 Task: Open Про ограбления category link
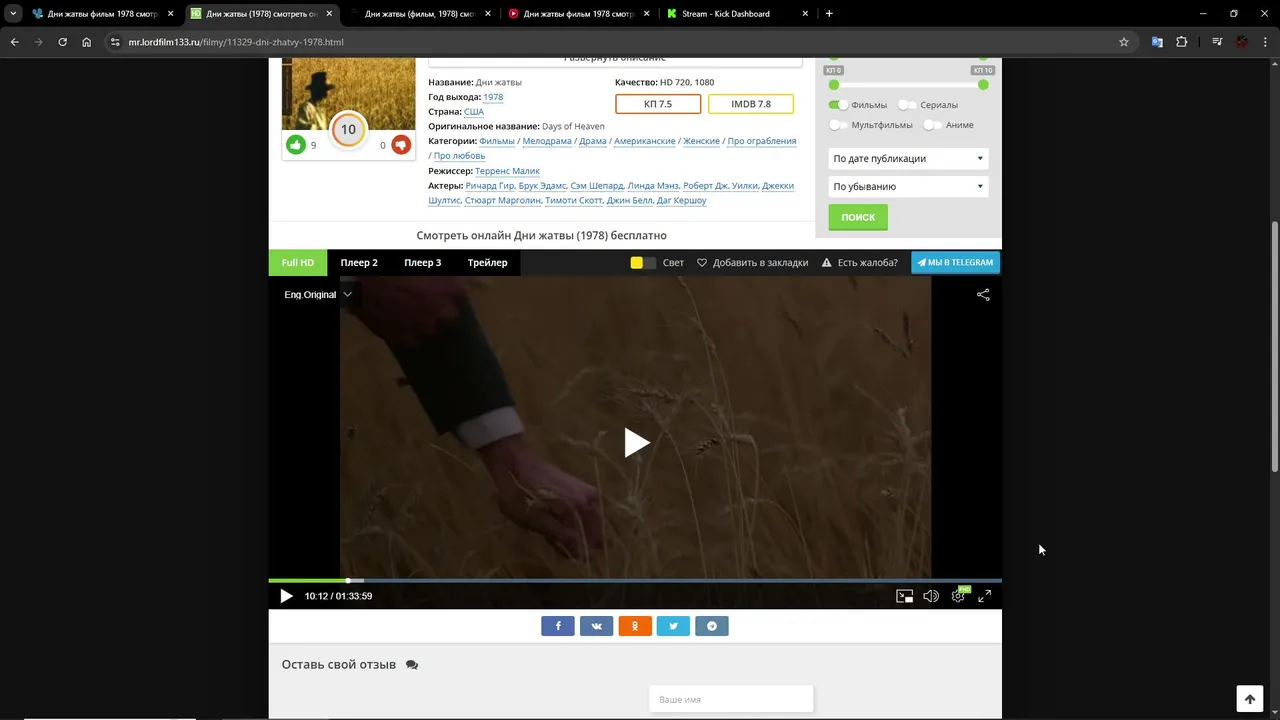click(762, 141)
